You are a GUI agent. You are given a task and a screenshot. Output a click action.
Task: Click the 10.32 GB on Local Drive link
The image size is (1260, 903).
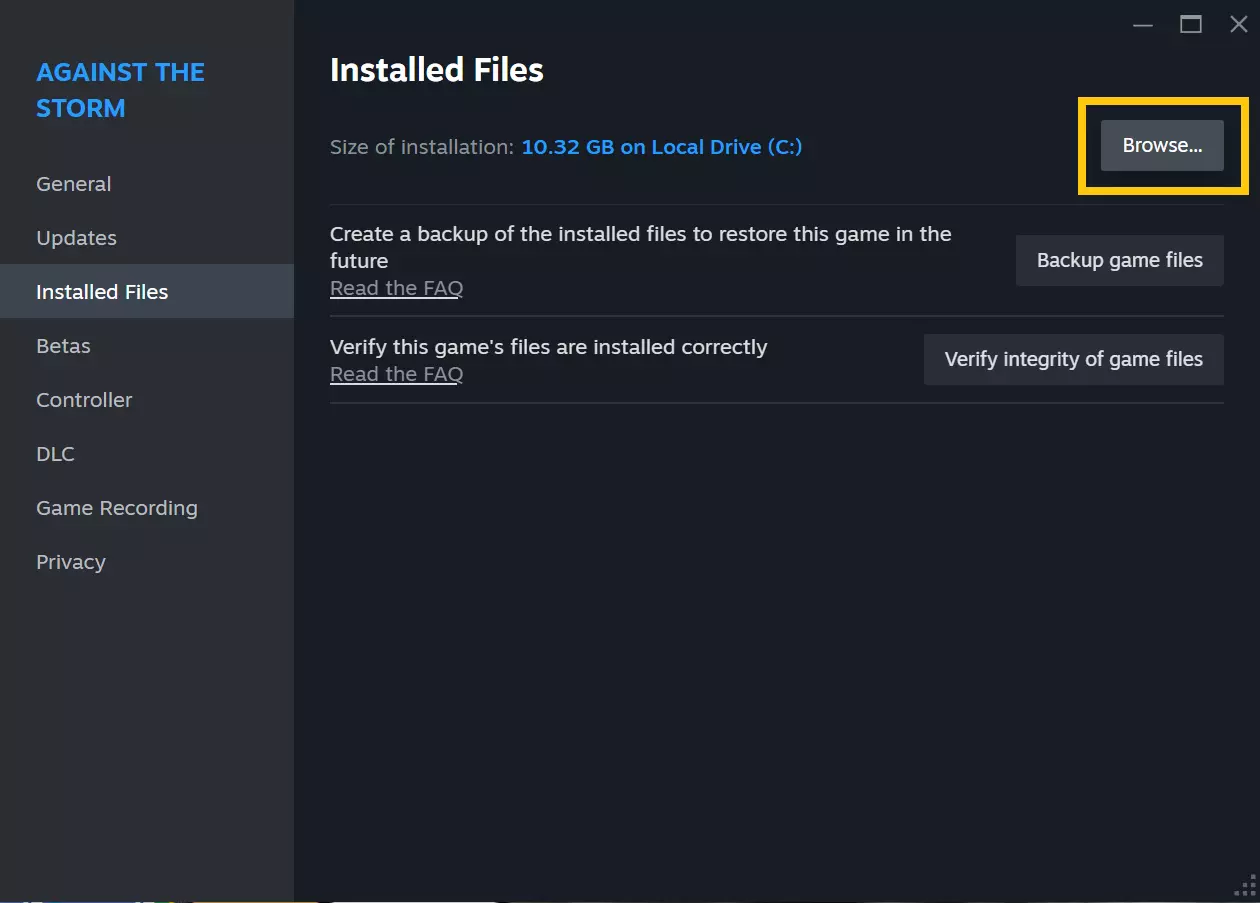pos(662,147)
